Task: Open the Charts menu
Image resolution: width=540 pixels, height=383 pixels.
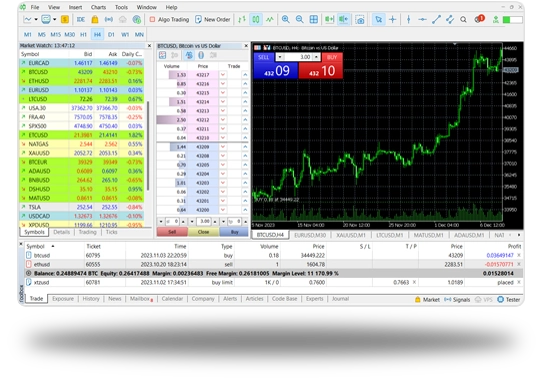Action: point(98,7)
